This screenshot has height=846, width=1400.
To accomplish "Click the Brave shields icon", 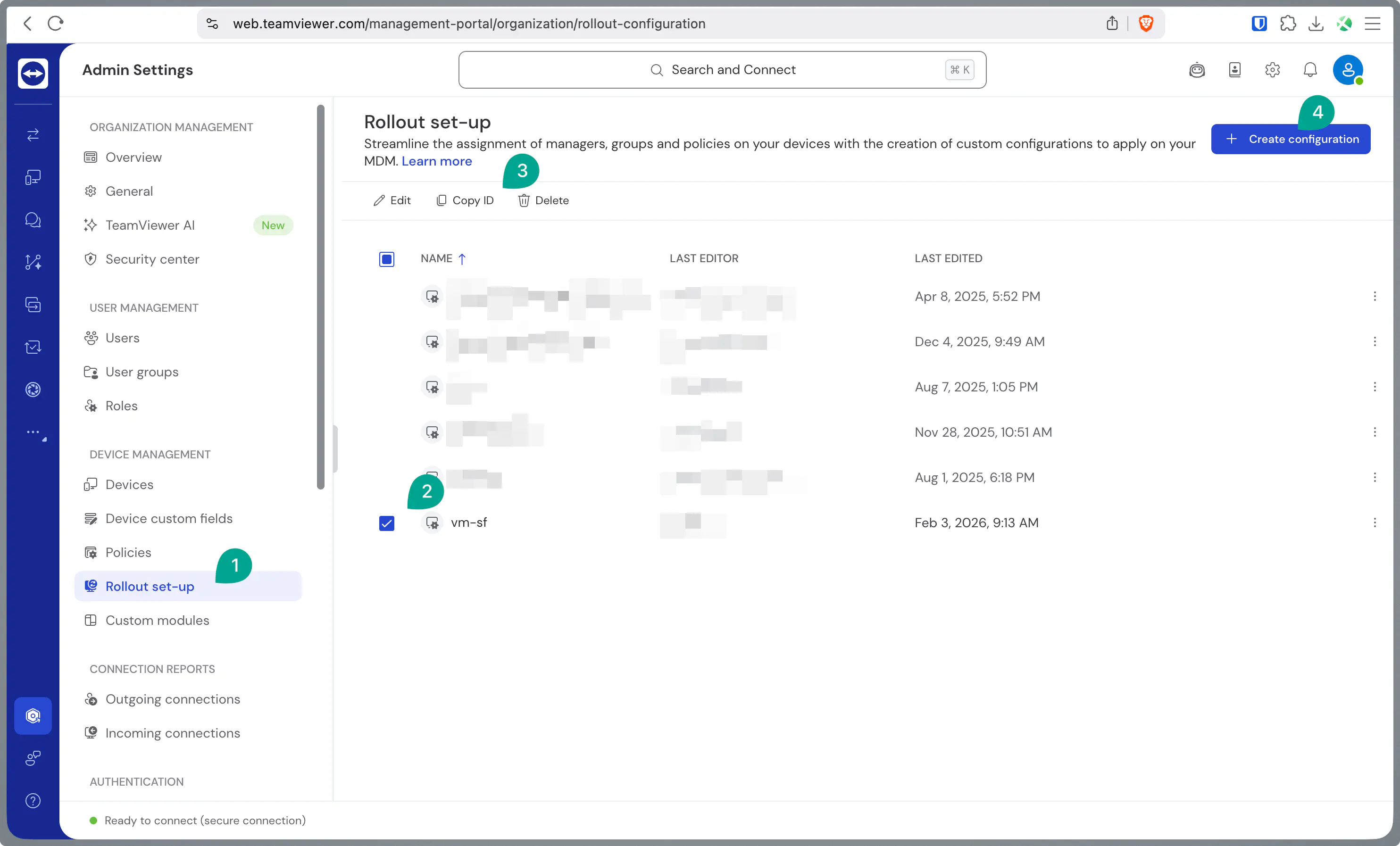I will [1145, 23].
